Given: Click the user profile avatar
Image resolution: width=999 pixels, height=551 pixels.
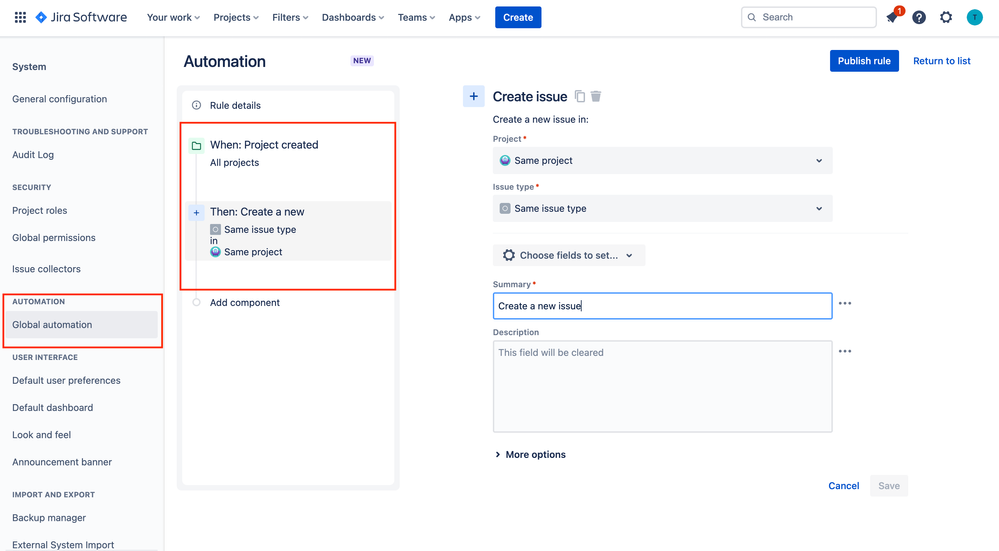Looking at the screenshot, I should pos(974,17).
